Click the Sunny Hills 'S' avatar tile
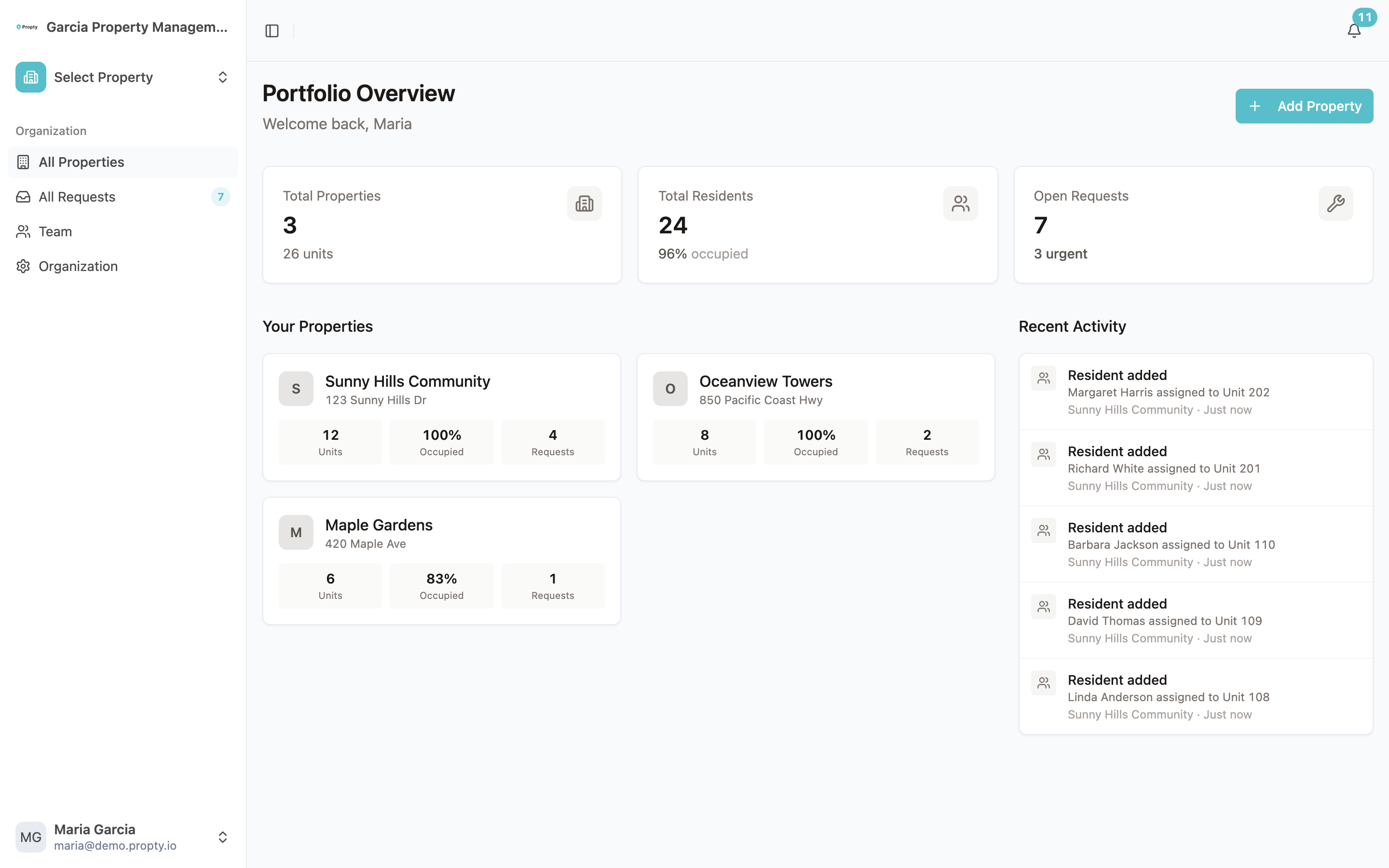Screen dimensions: 1389x868 tap(296, 389)
